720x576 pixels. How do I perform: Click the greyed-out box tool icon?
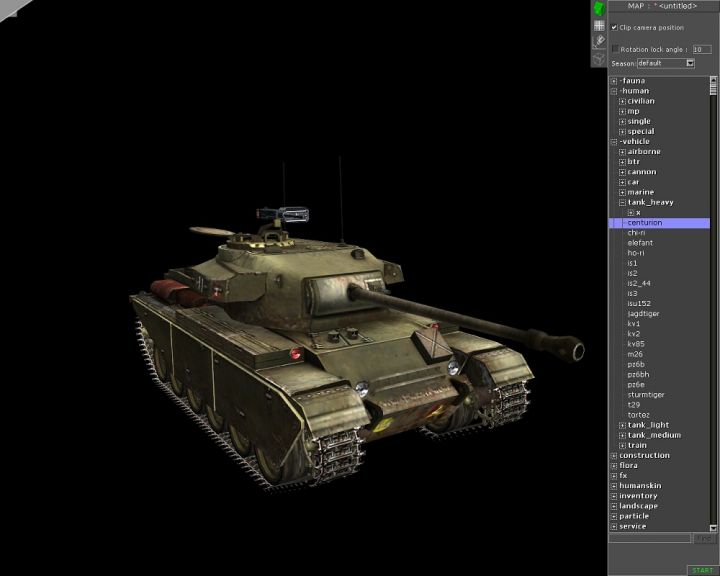point(600,58)
